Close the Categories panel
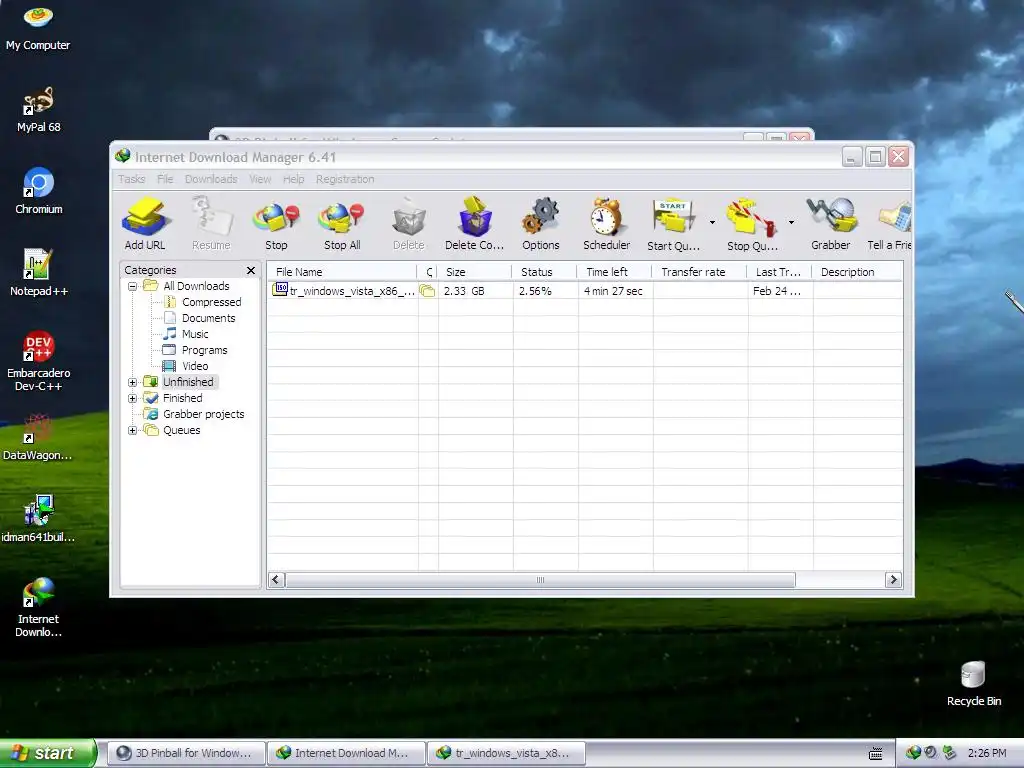 [x=251, y=270]
